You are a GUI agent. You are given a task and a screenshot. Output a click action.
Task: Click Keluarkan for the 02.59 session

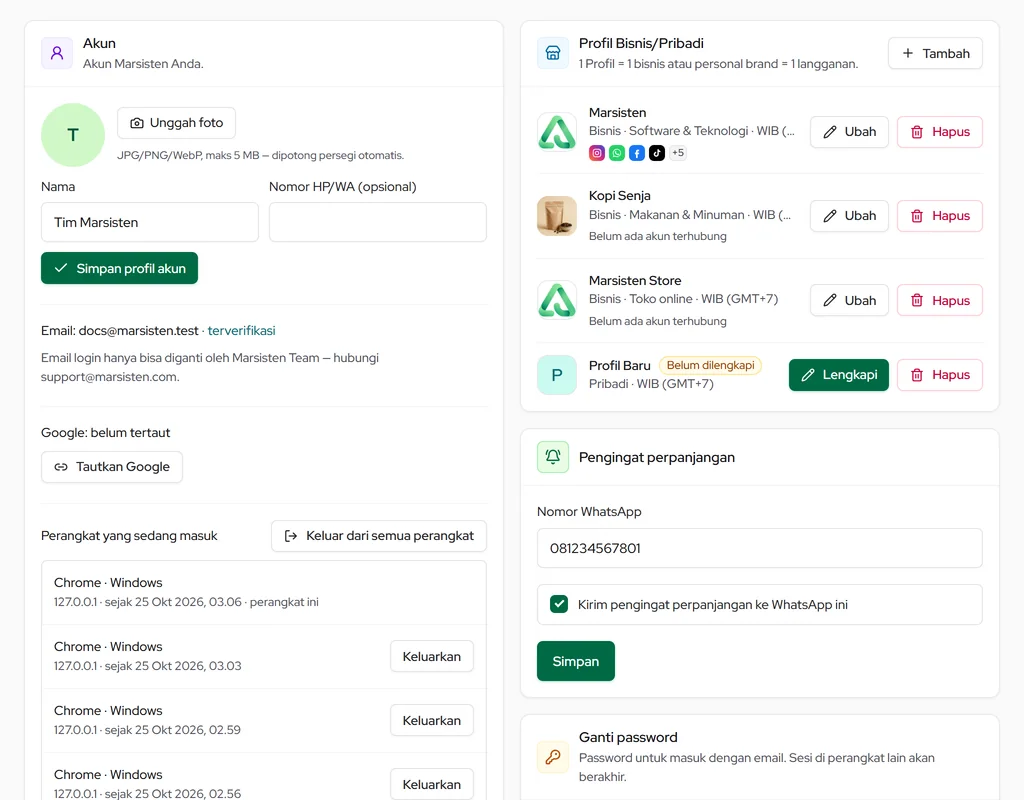(x=432, y=720)
